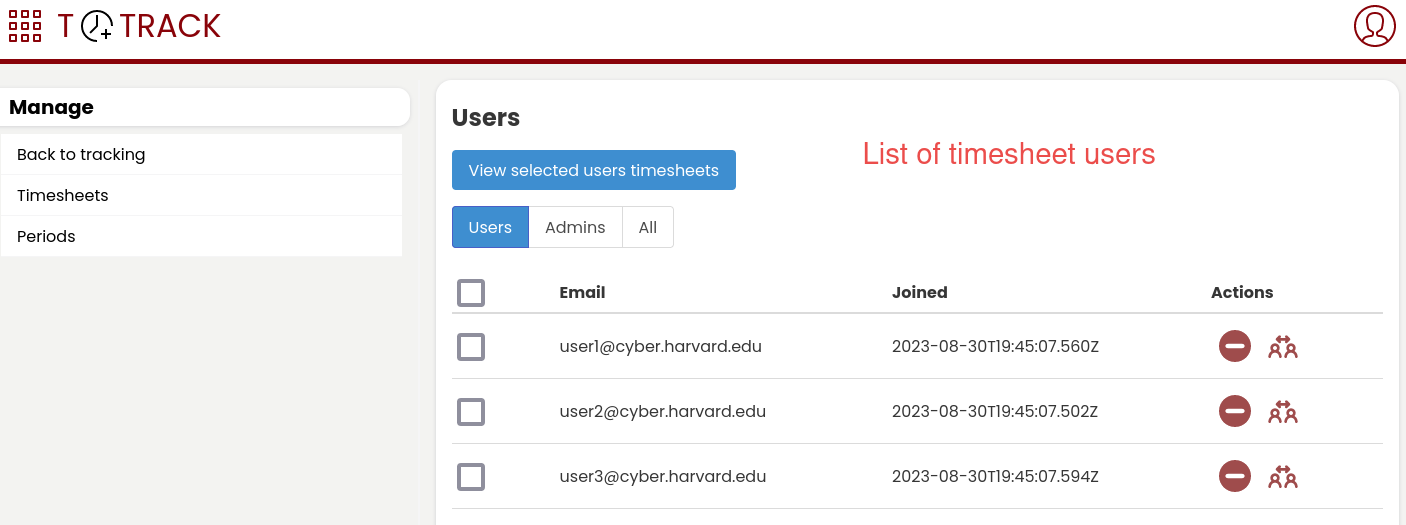Remove user3 with the red minus icon
The image size is (1406, 525).
1235,476
